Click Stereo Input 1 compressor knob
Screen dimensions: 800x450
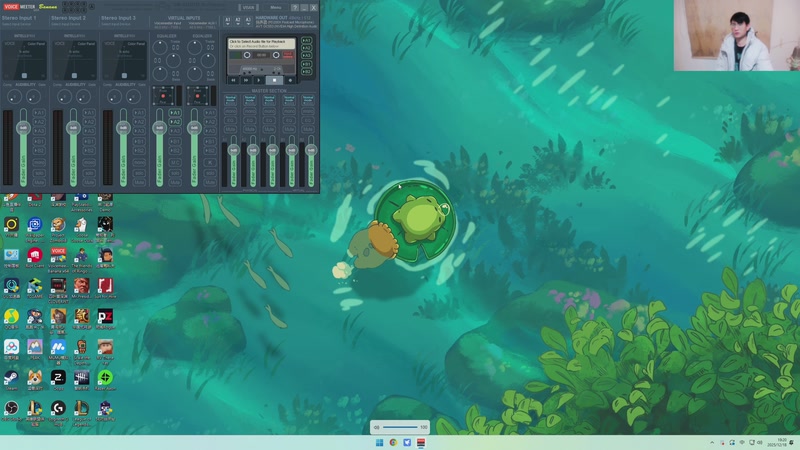(14, 96)
